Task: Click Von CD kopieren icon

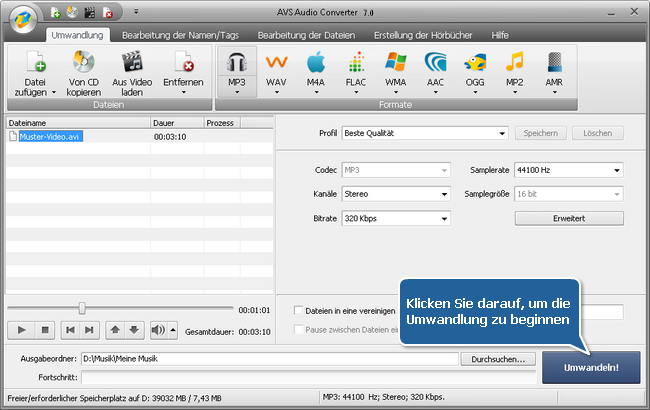Action: coord(84,64)
